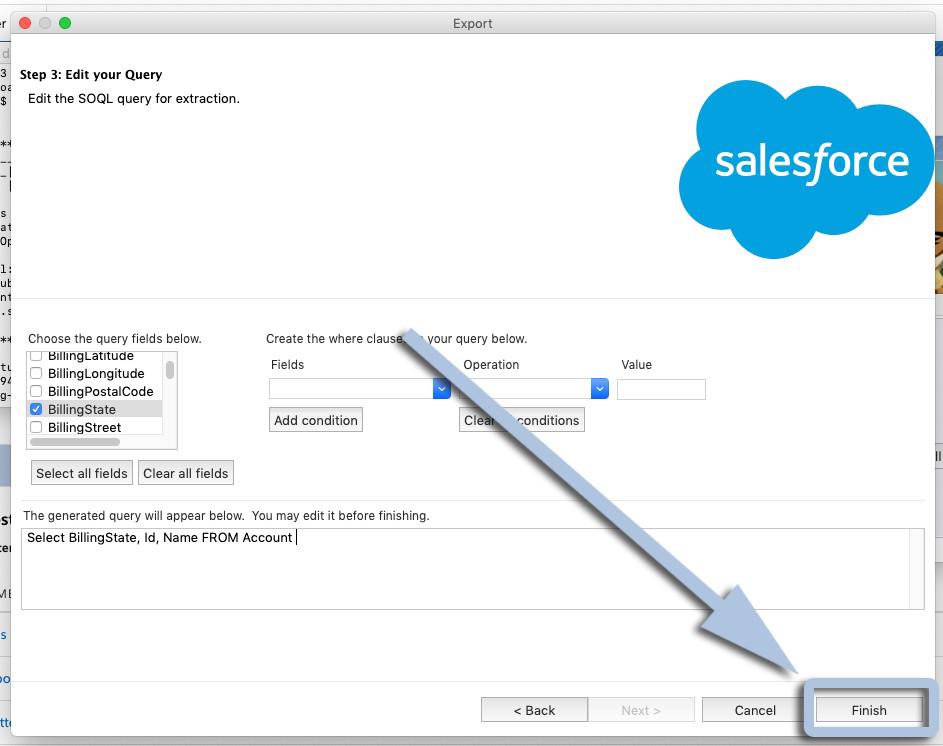Focus the Value input field
Viewport: 943px width, 746px height.
tap(661, 389)
